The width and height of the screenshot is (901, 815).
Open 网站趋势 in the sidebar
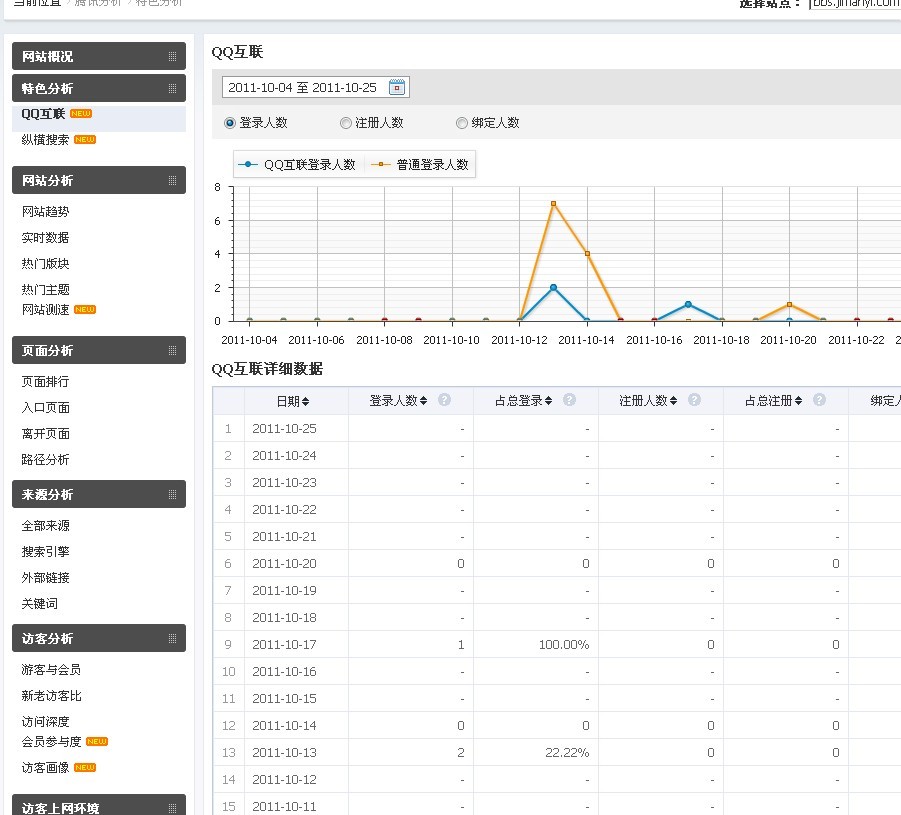tap(46, 212)
